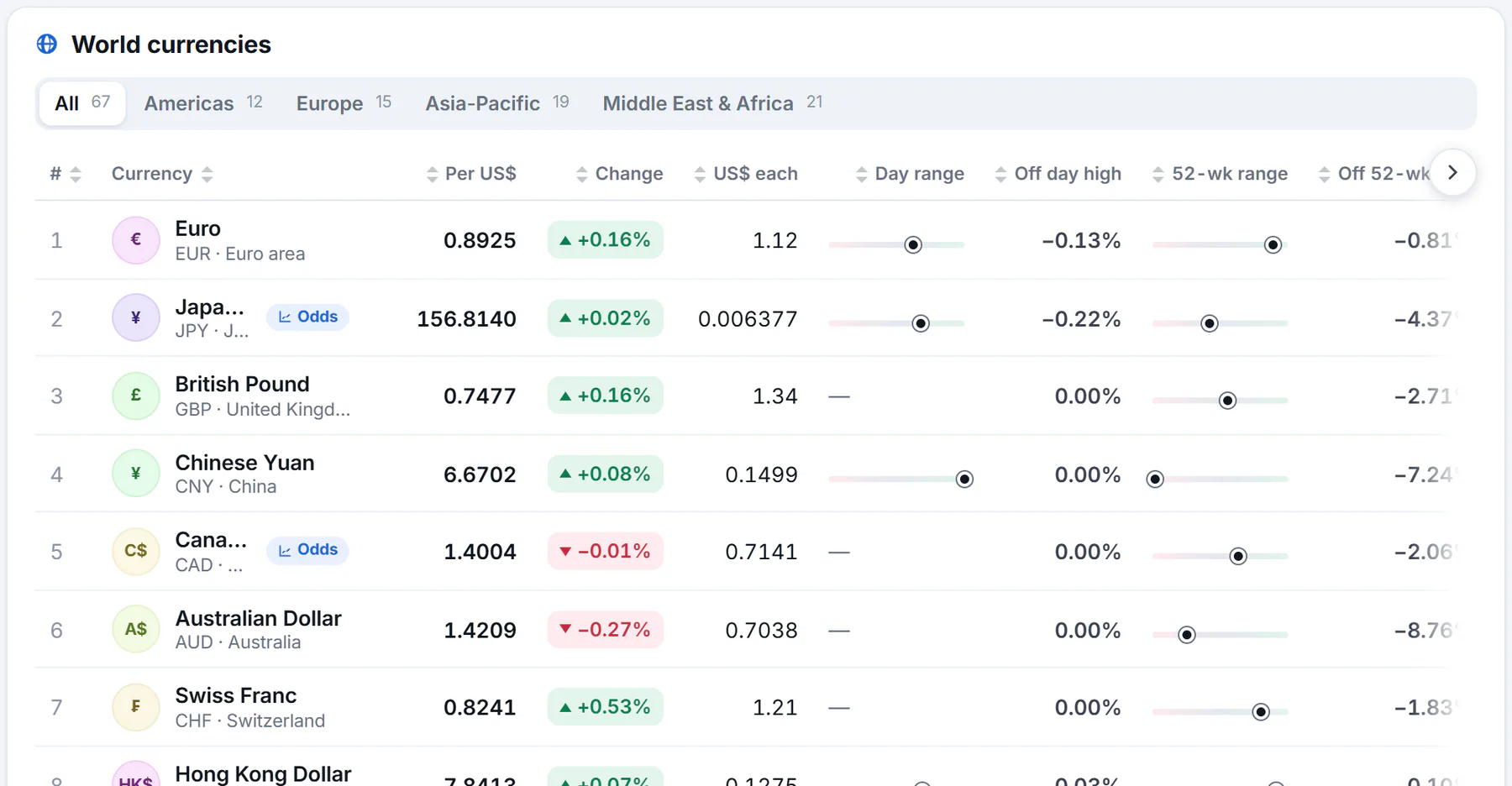Screen dimensions: 1512x786
Task: Click the Japanese Yen symbol icon
Action: (x=136, y=317)
